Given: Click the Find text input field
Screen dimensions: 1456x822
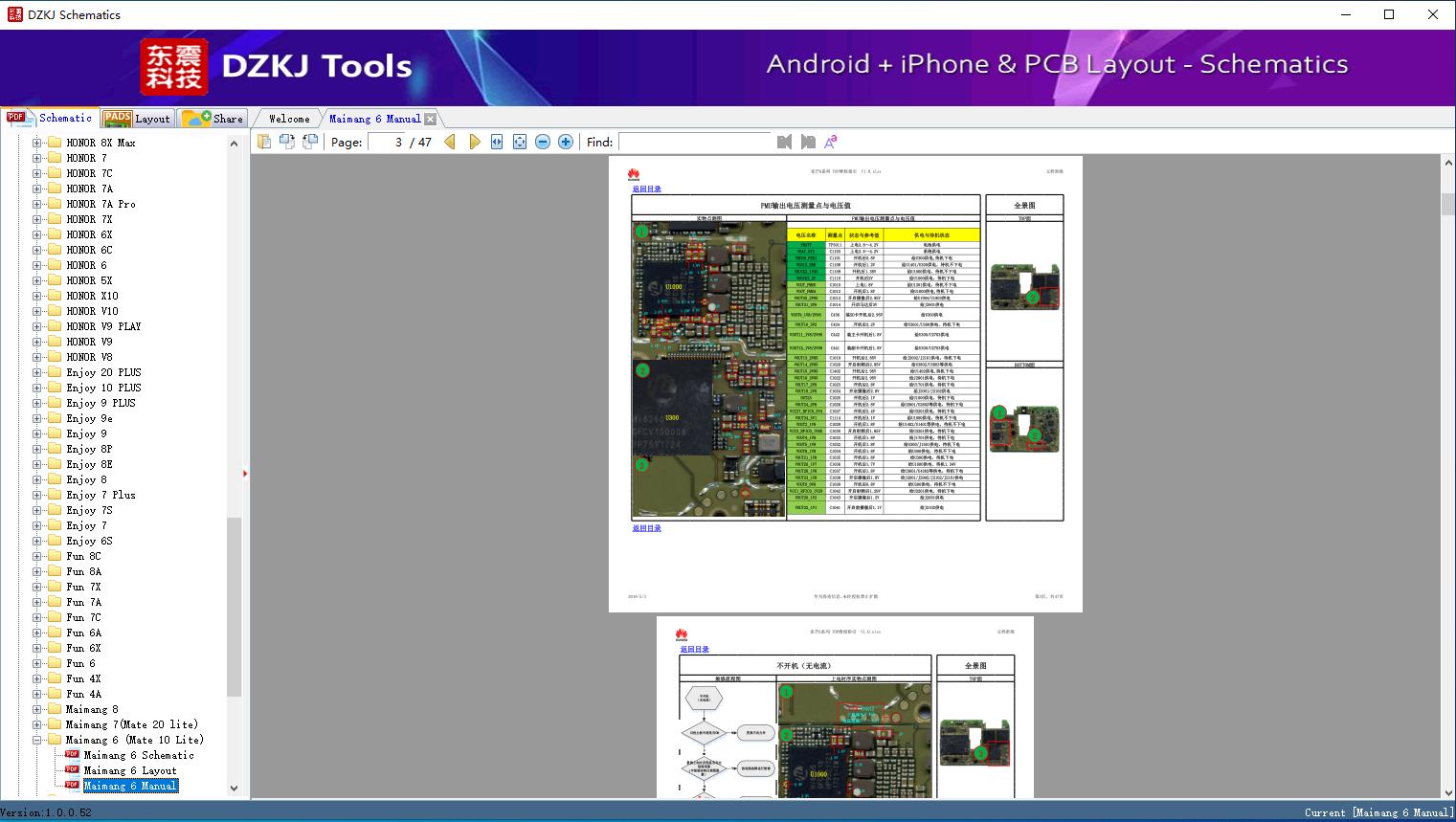Looking at the screenshot, I should pyautogui.click(x=694, y=142).
